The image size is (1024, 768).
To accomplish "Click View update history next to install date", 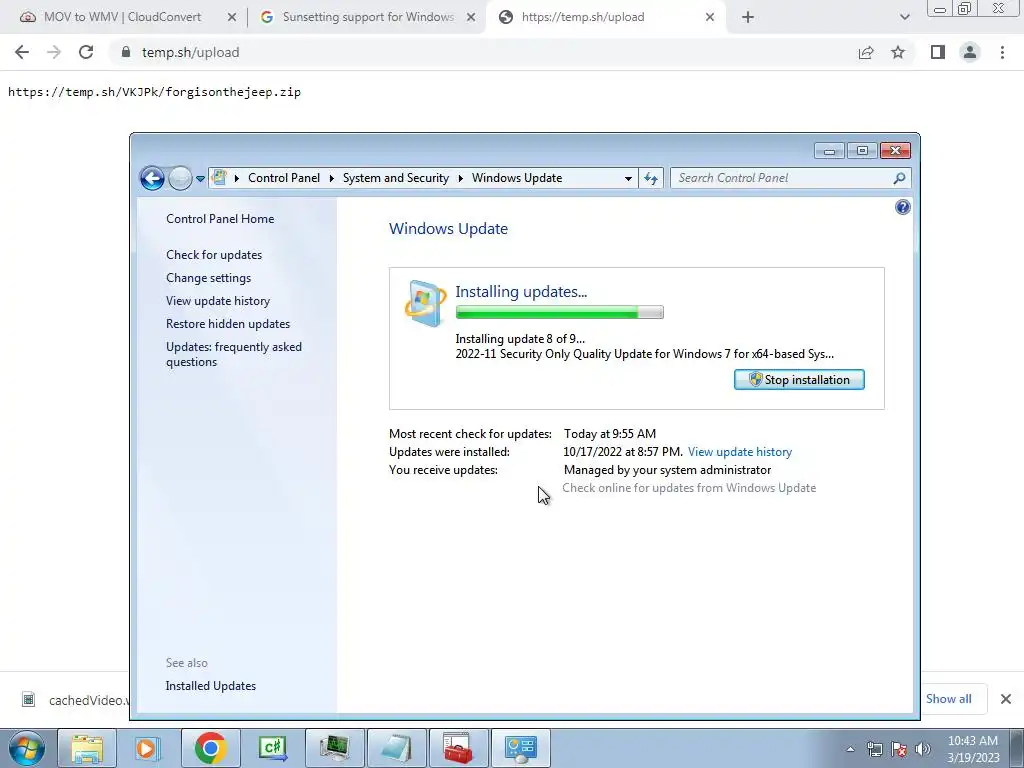I will tap(740, 452).
